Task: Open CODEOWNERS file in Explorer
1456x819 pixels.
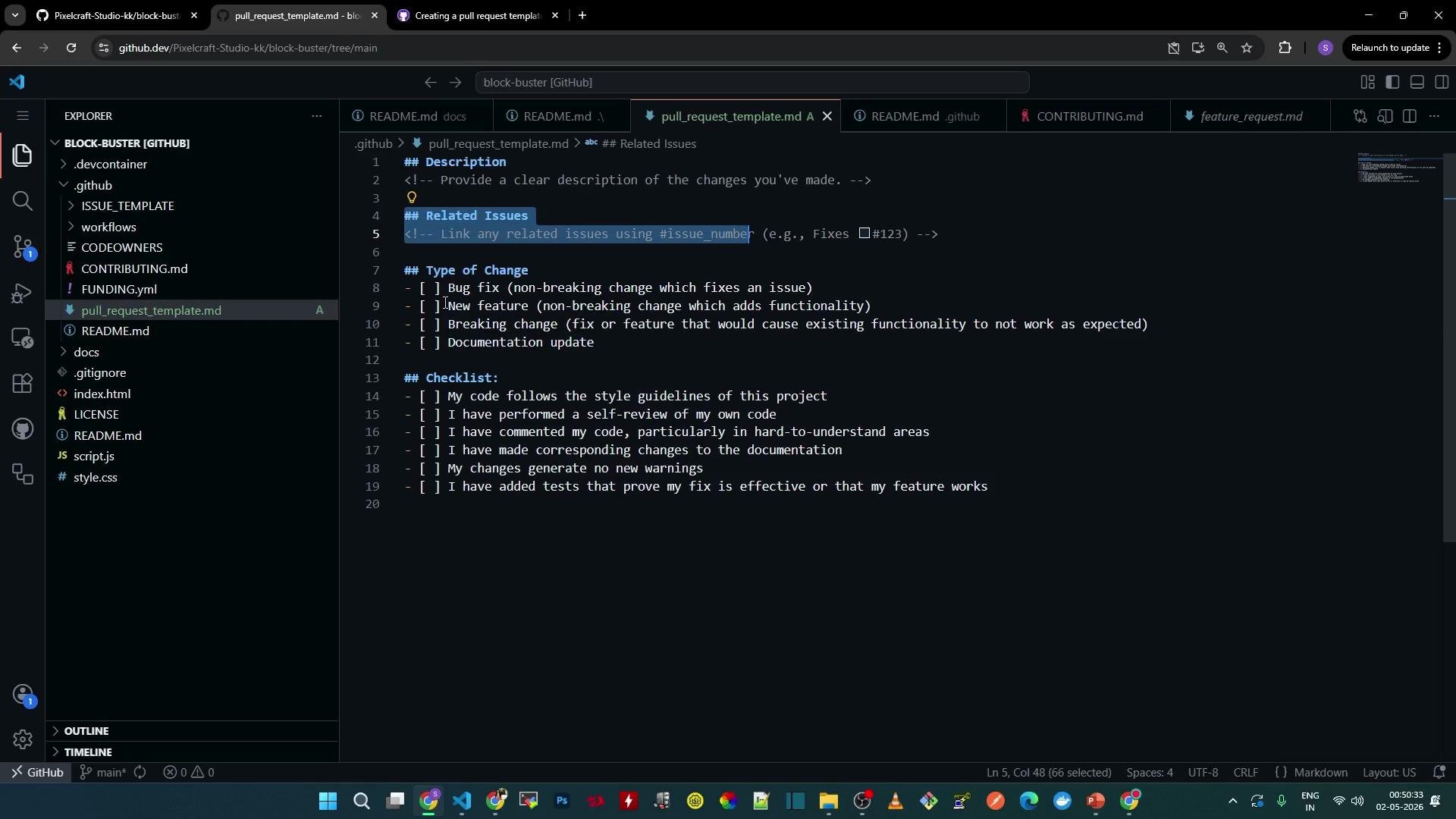Action: point(193,248)
